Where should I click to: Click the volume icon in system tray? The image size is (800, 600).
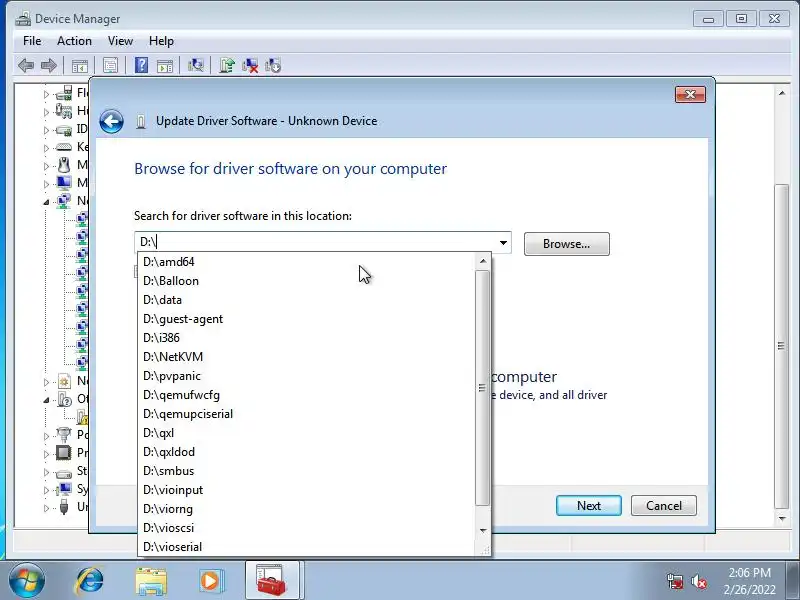[x=698, y=581]
